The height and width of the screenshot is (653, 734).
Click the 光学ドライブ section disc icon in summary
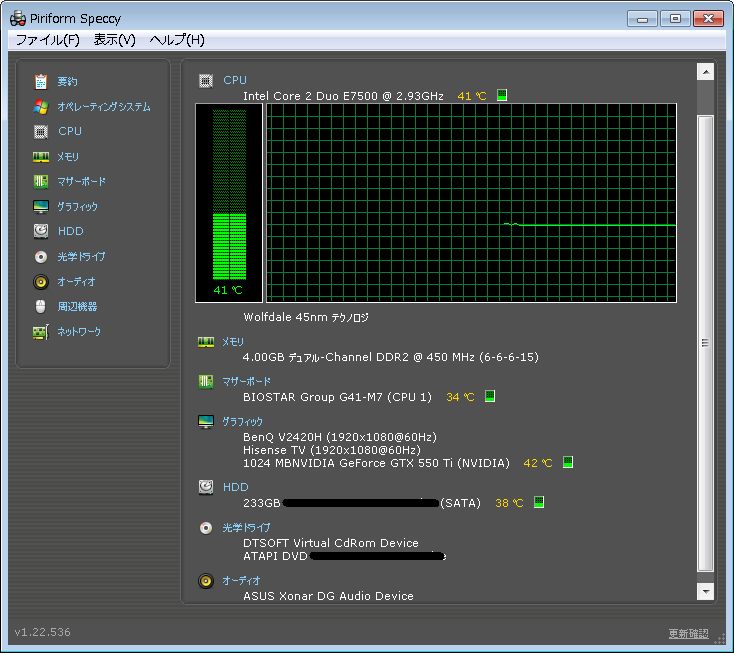point(206,528)
